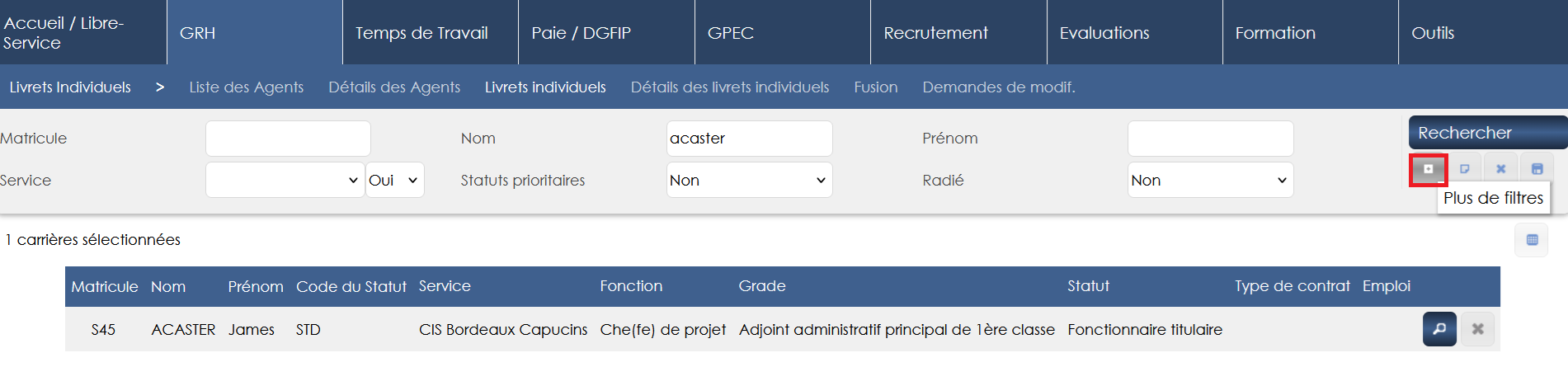Click the save filter disk icon

[1537, 169]
